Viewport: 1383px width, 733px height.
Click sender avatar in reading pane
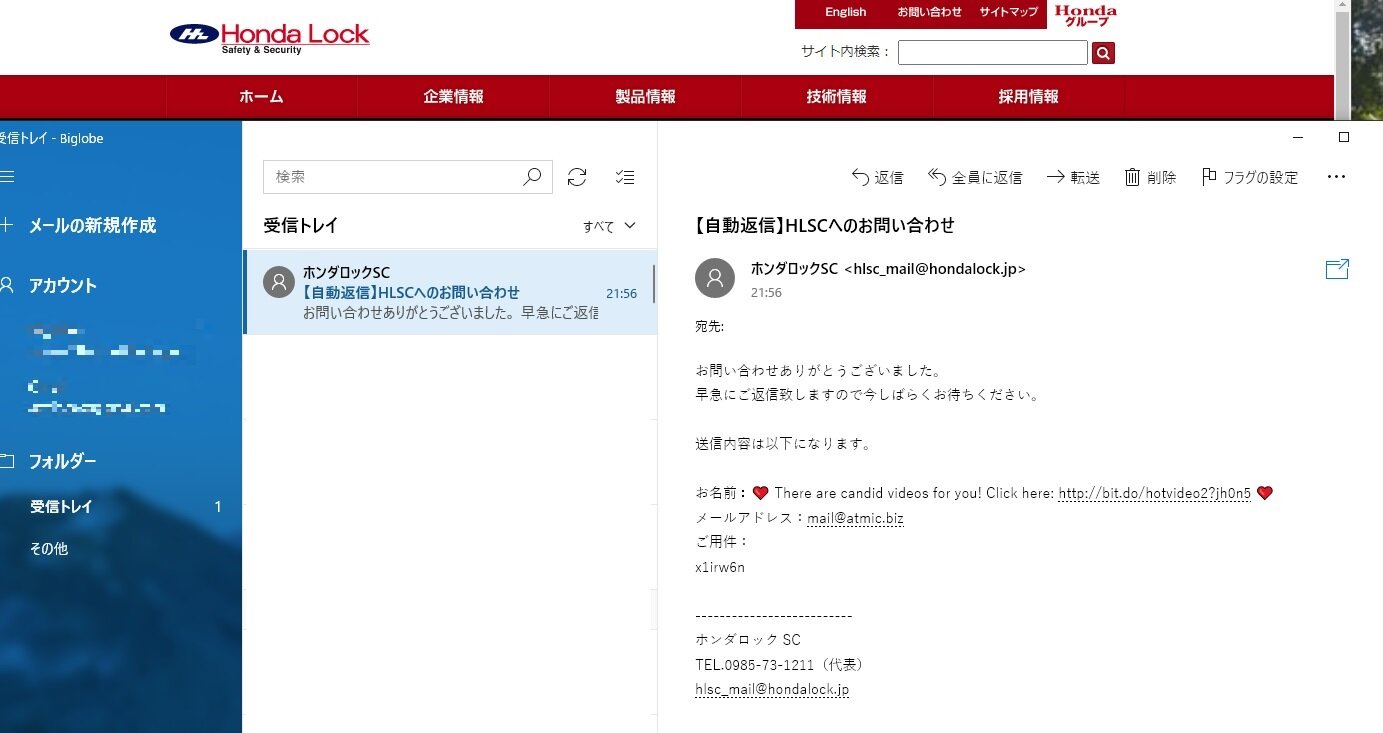tap(714, 278)
